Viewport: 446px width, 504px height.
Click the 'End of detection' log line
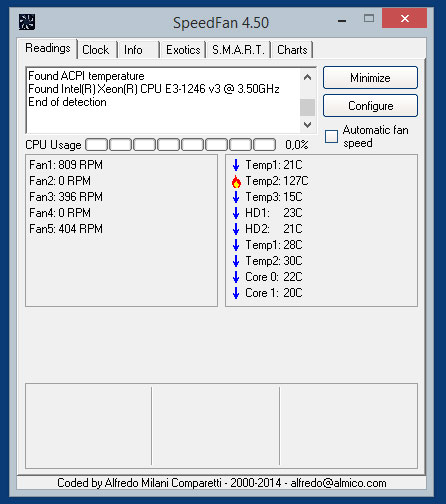tap(67, 102)
